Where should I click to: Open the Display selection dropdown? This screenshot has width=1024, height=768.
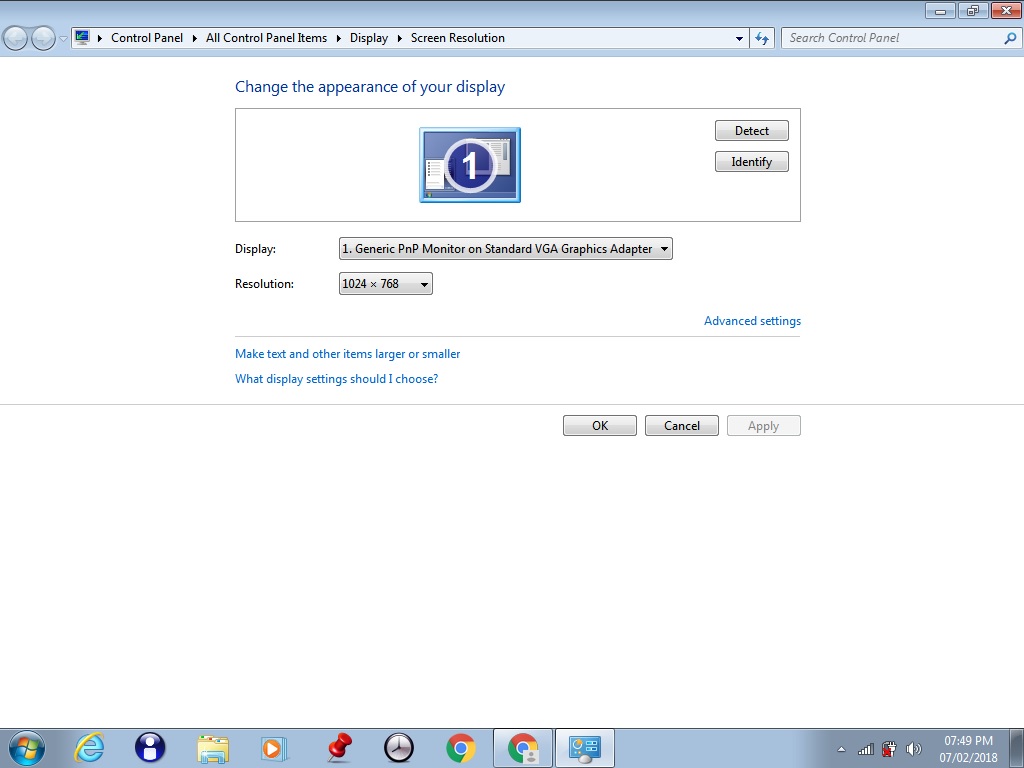tap(505, 249)
